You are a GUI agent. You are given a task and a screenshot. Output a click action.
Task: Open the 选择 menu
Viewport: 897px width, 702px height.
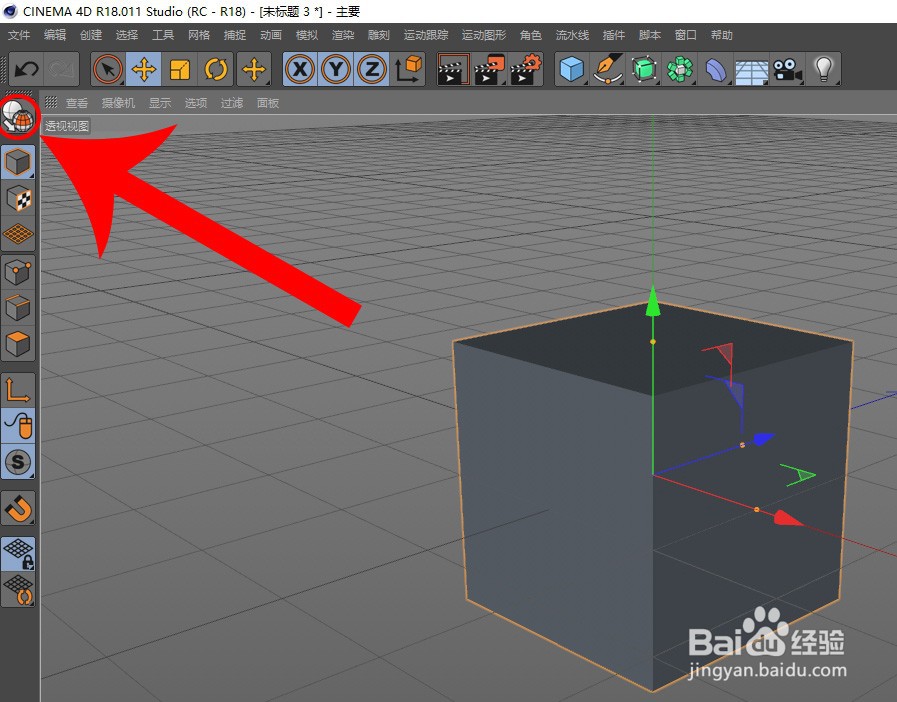click(127, 35)
